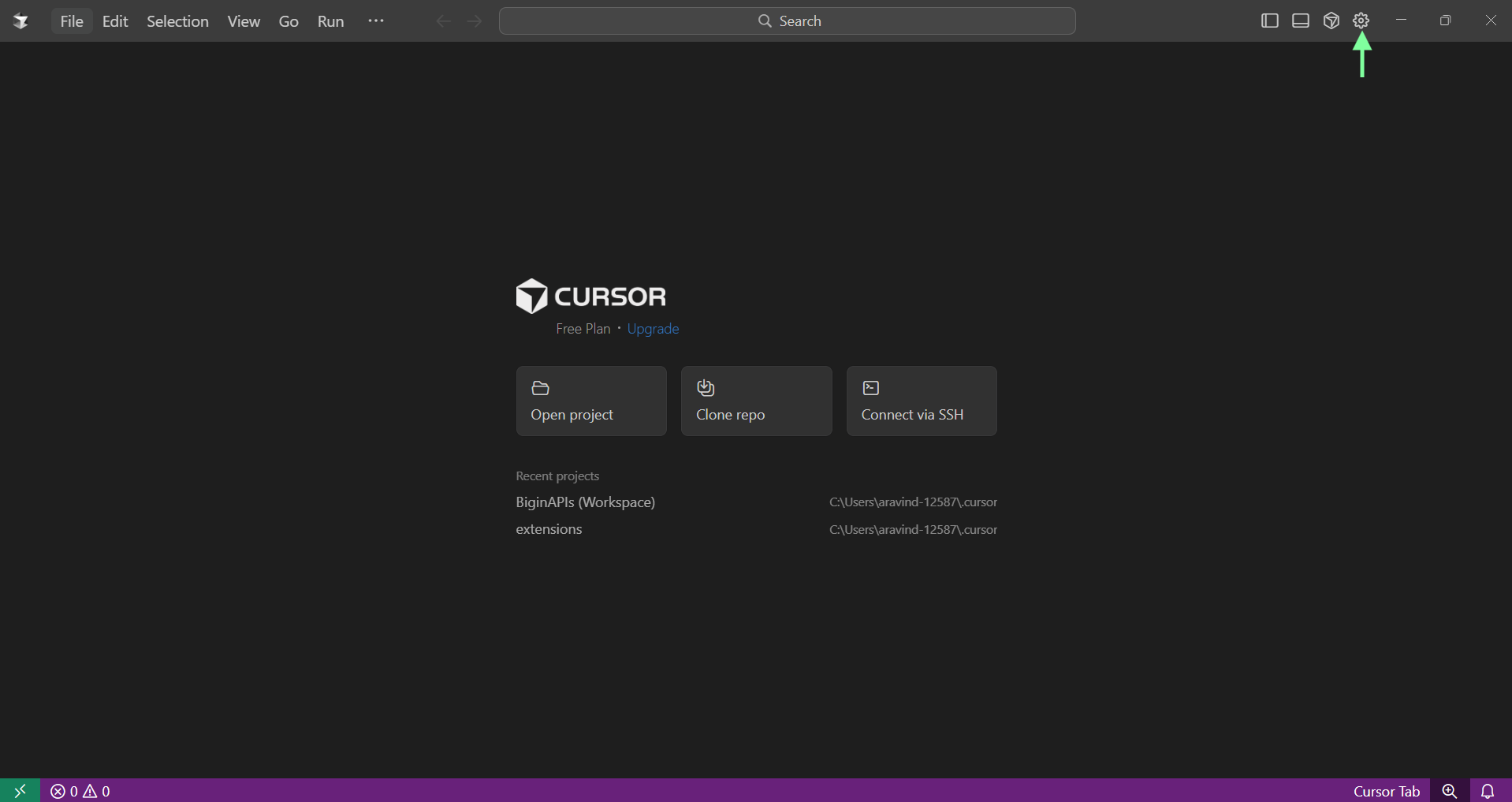
Task: Click Connect via SSH button
Action: (922, 401)
